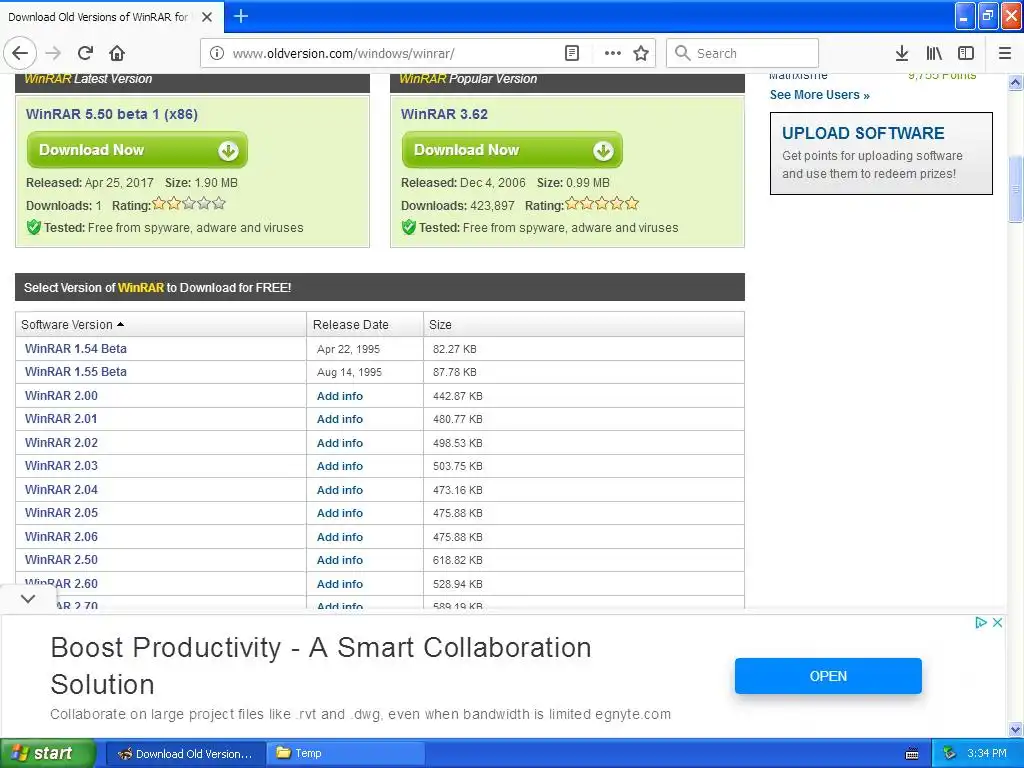Image resolution: width=1024 pixels, height=768 pixels.
Task: Open WinRAR 2.50 version link
Action: [61, 560]
